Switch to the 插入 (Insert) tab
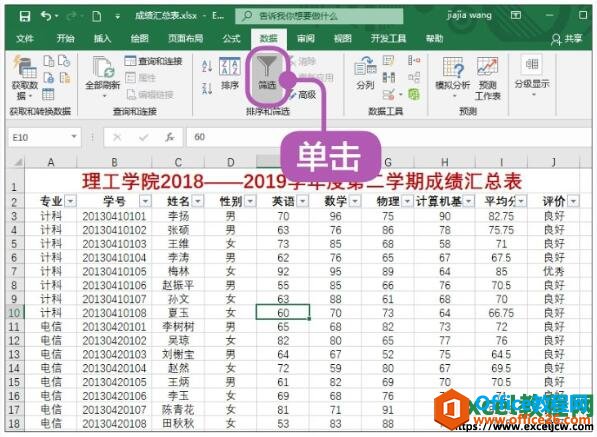Image resolution: width=597 pixels, height=437 pixels. 102,38
